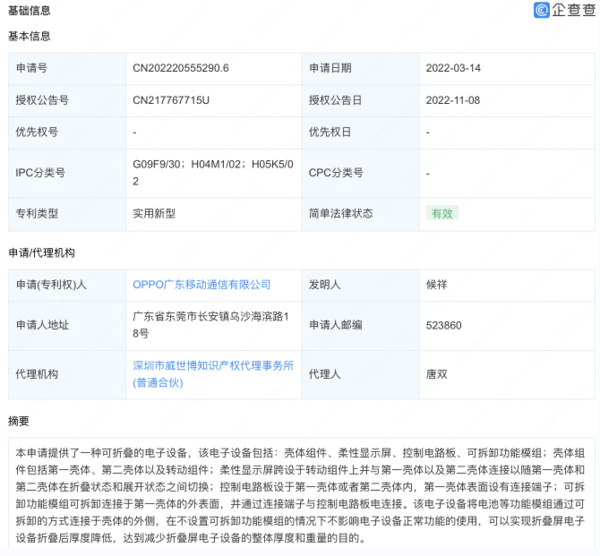Click the 摘要 section heading
This screenshot has height=556, width=600.
point(19,421)
